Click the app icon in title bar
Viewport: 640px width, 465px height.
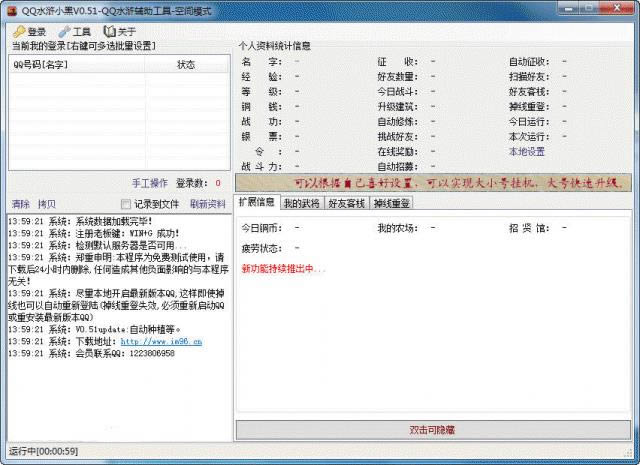12,11
